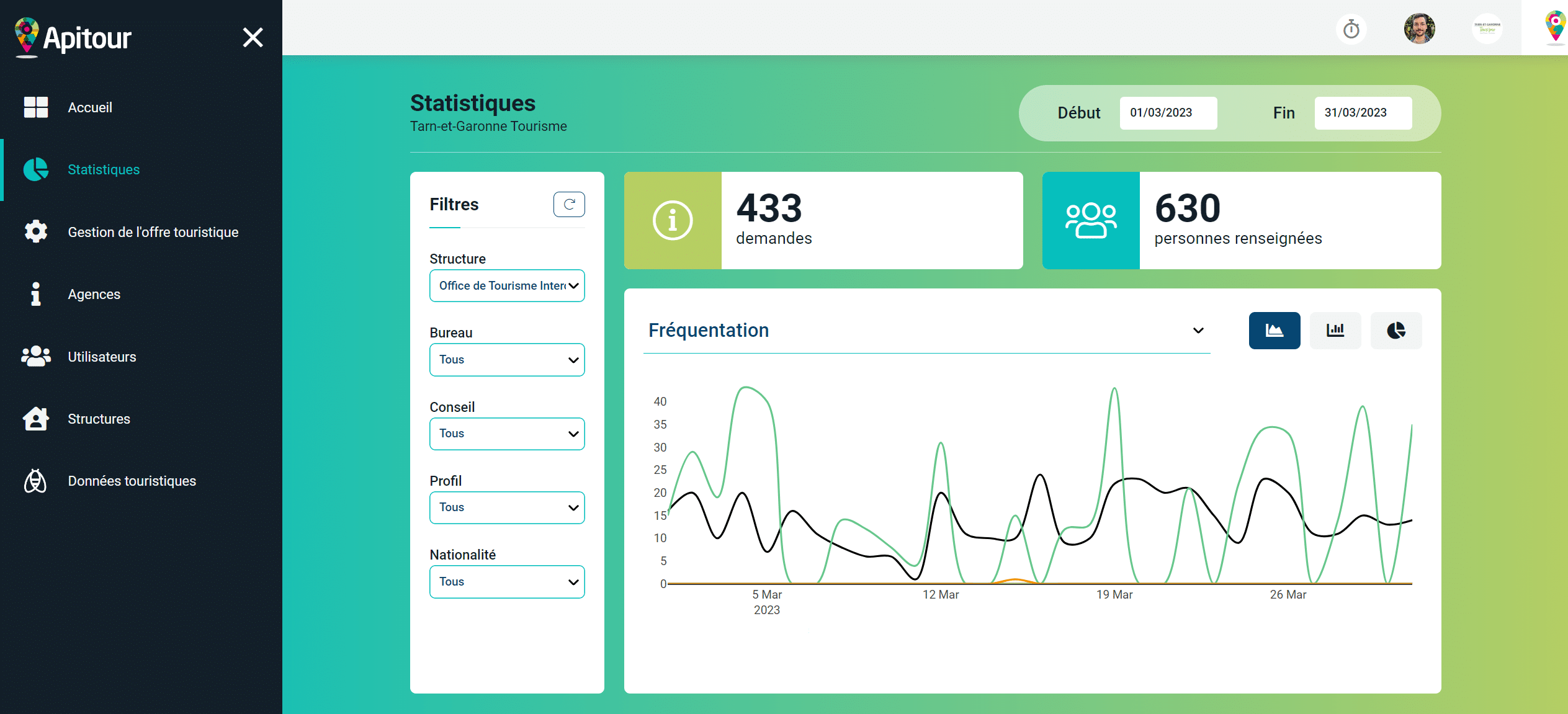Switch to pie chart view
1568x714 pixels.
tap(1396, 331)
